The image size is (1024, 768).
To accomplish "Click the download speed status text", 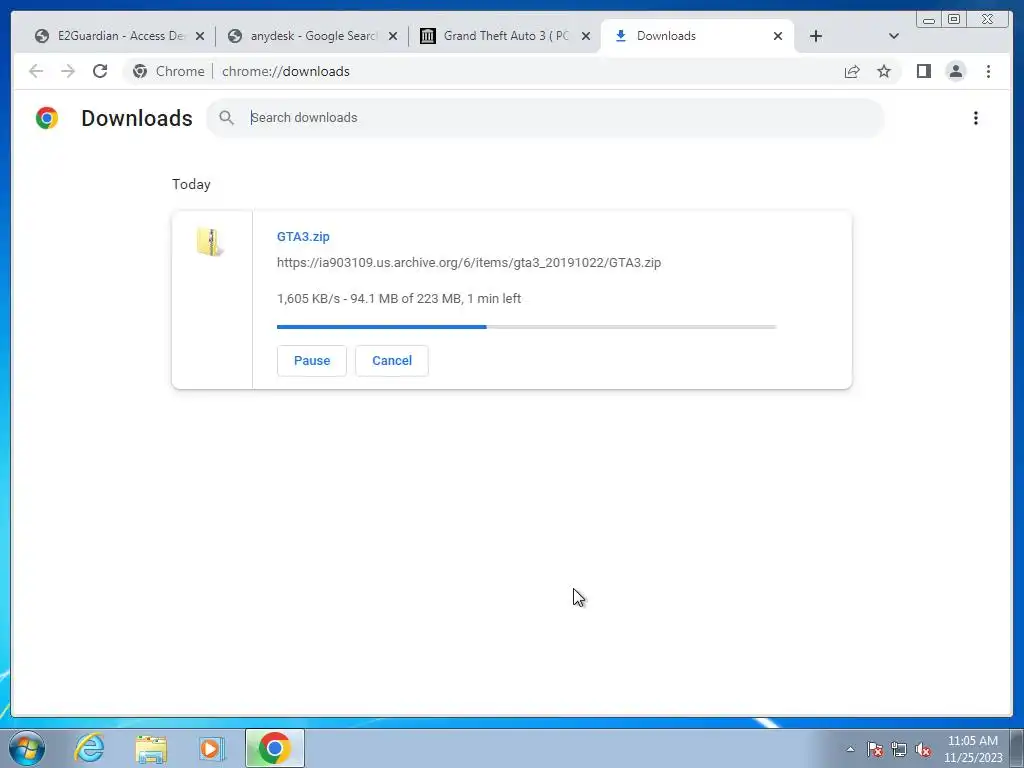I will [x=399, y=298].
